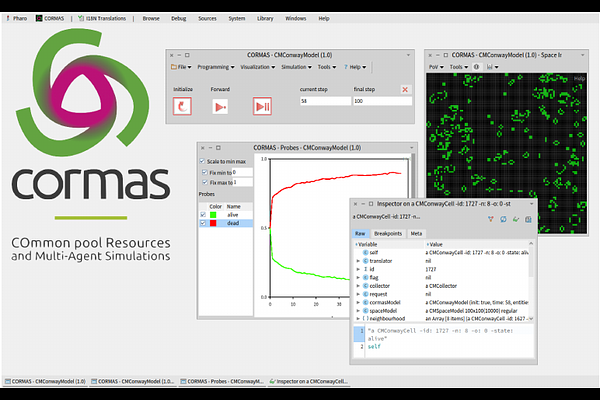Viewport: 600px width, 400px height.
Task: Click the integer icon next to id variable
Action: pos(365,269)
